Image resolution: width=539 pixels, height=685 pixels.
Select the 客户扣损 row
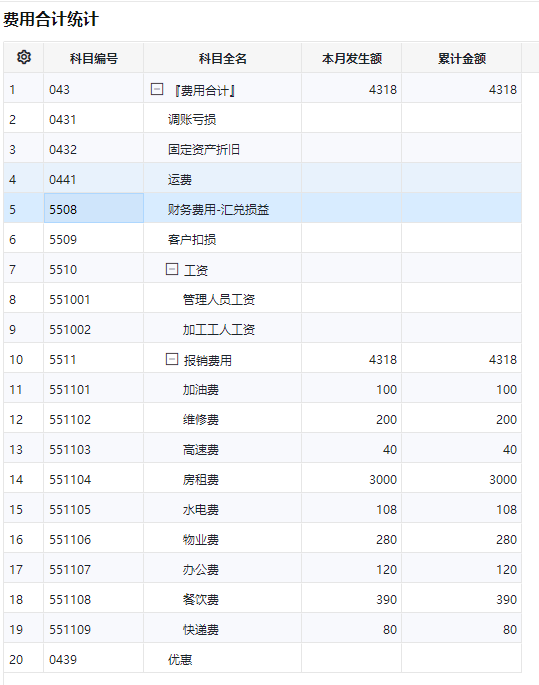pyautogui.click(x=263, y=239)
